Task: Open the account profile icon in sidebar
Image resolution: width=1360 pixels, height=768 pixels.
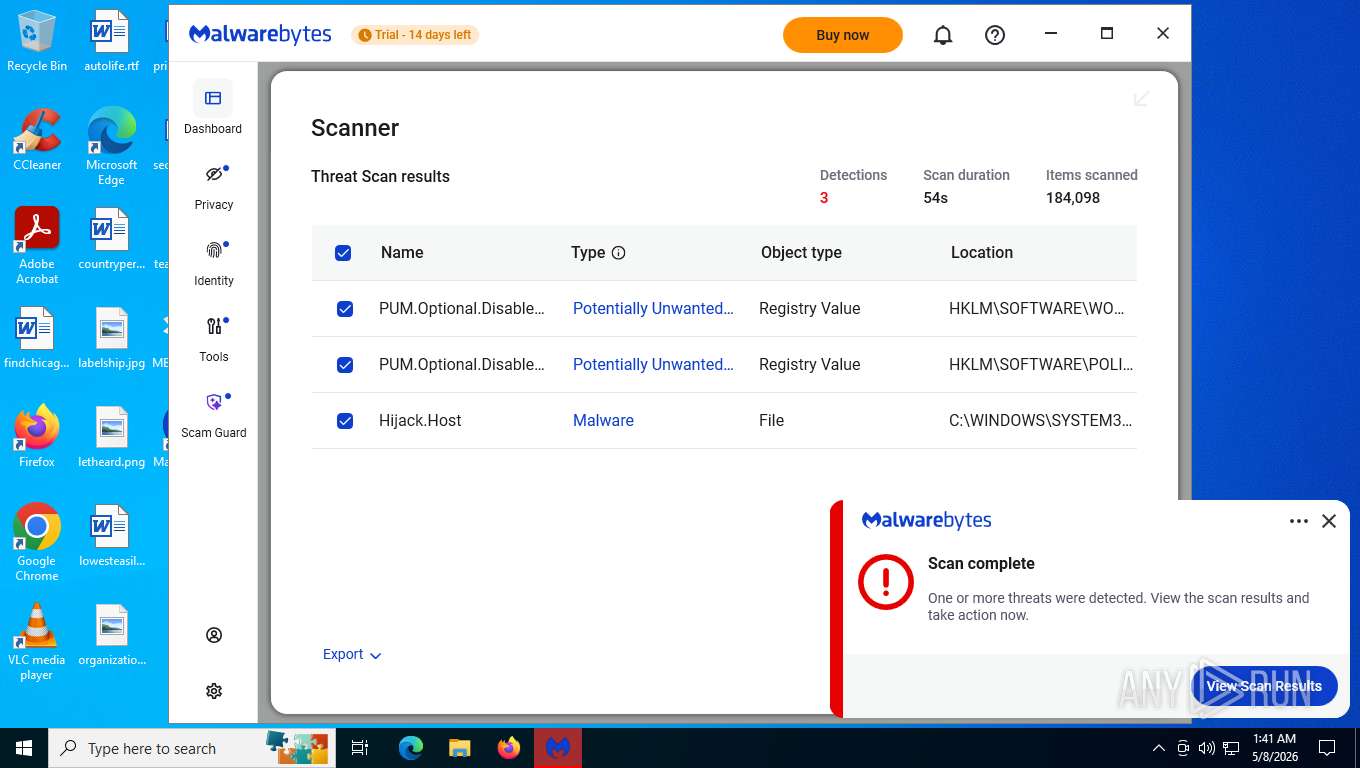Action: point(214,635)
